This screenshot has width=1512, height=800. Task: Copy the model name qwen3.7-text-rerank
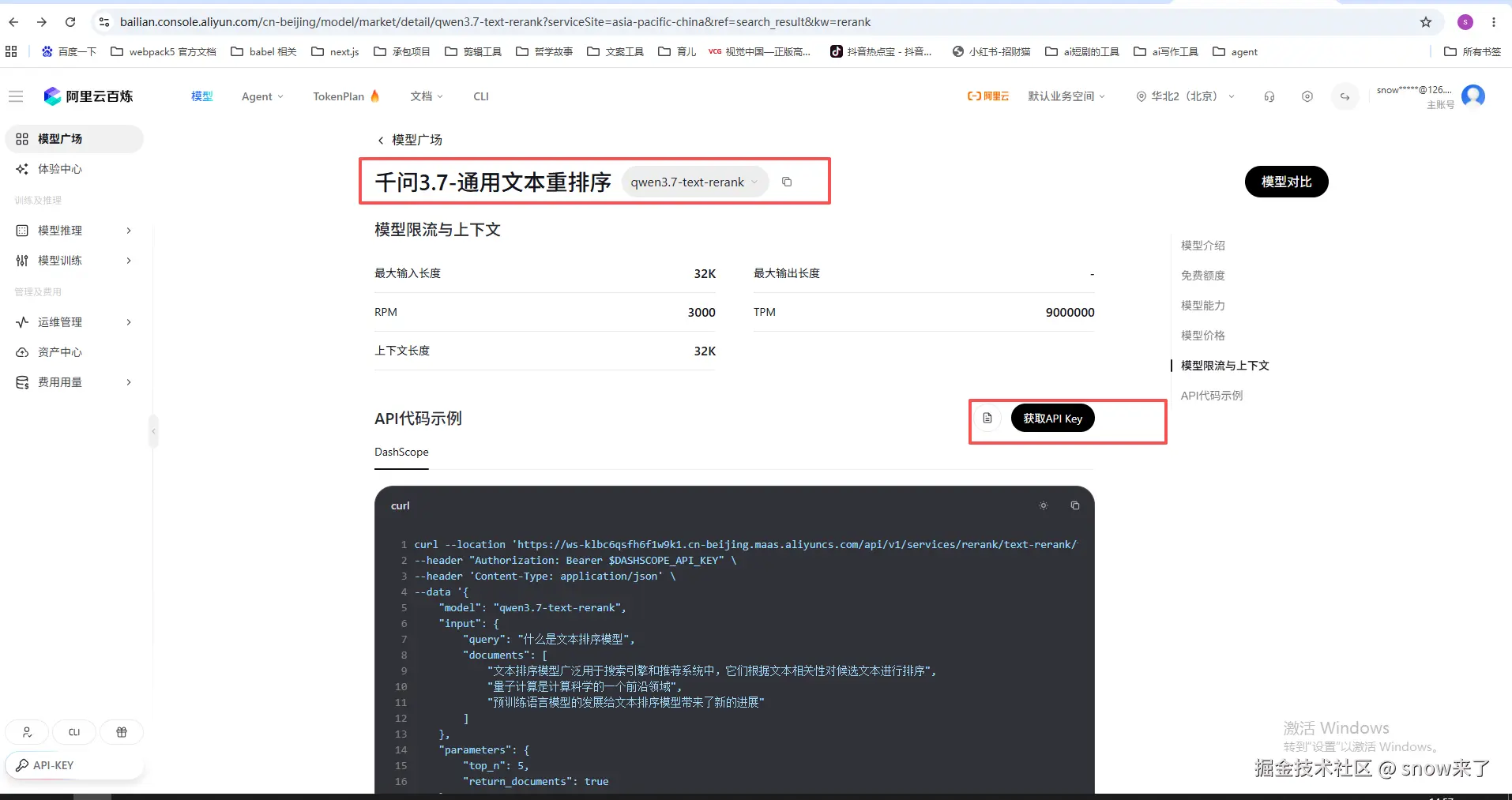(x=787, y=182)
